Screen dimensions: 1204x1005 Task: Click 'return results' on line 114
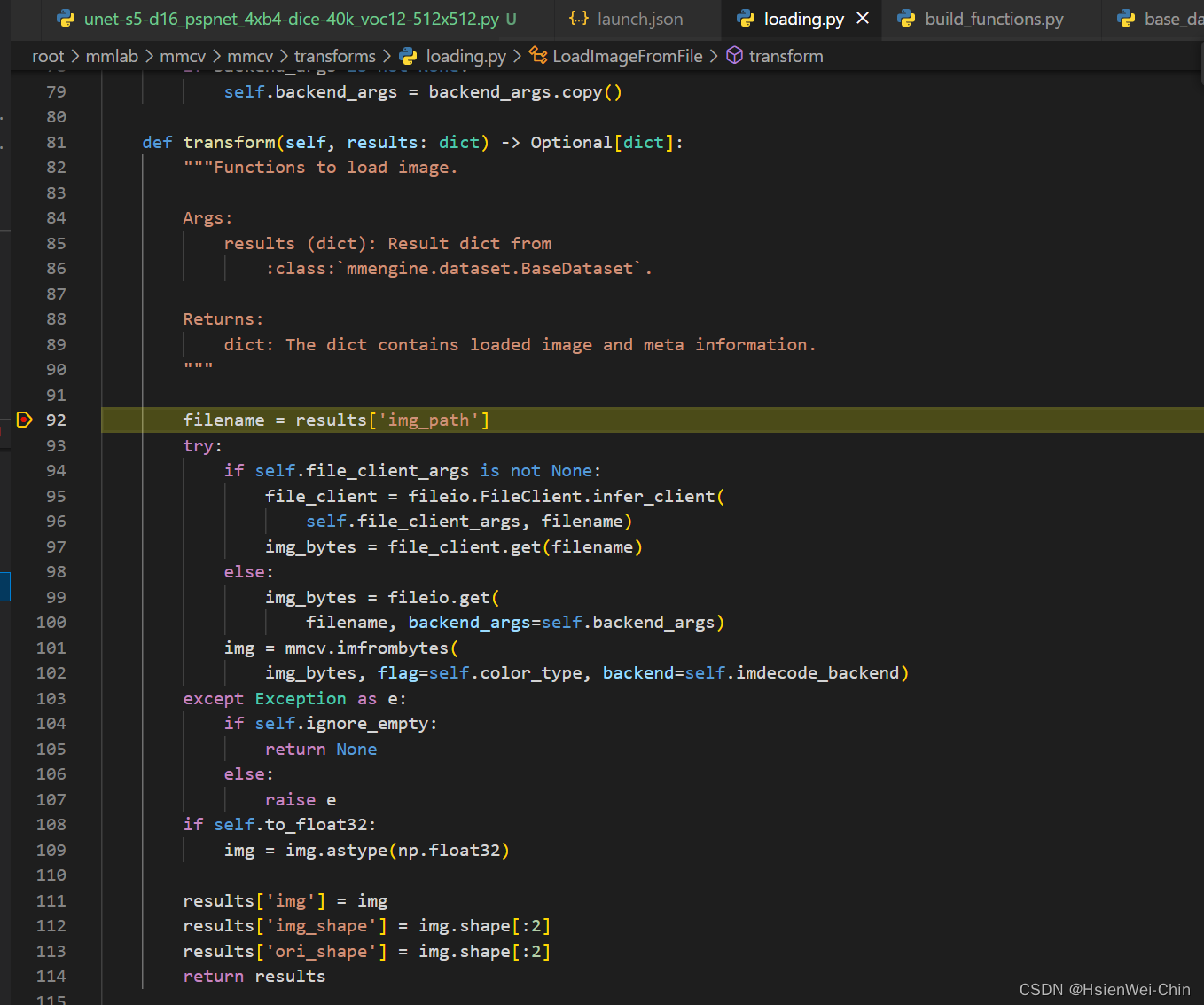point(254,976)
